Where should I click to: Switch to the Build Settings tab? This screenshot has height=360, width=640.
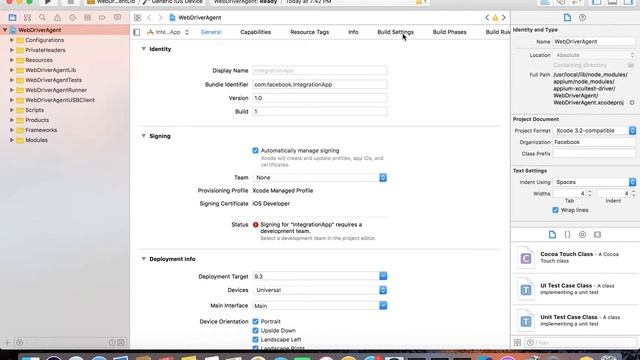coord(396,32)
